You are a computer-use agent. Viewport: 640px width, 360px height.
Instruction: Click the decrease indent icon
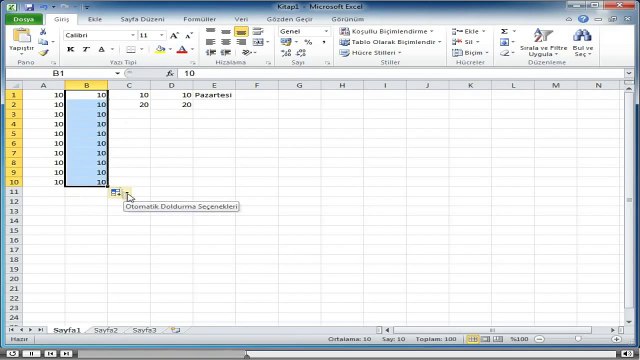pyautogui.click(x=211, y=52)
